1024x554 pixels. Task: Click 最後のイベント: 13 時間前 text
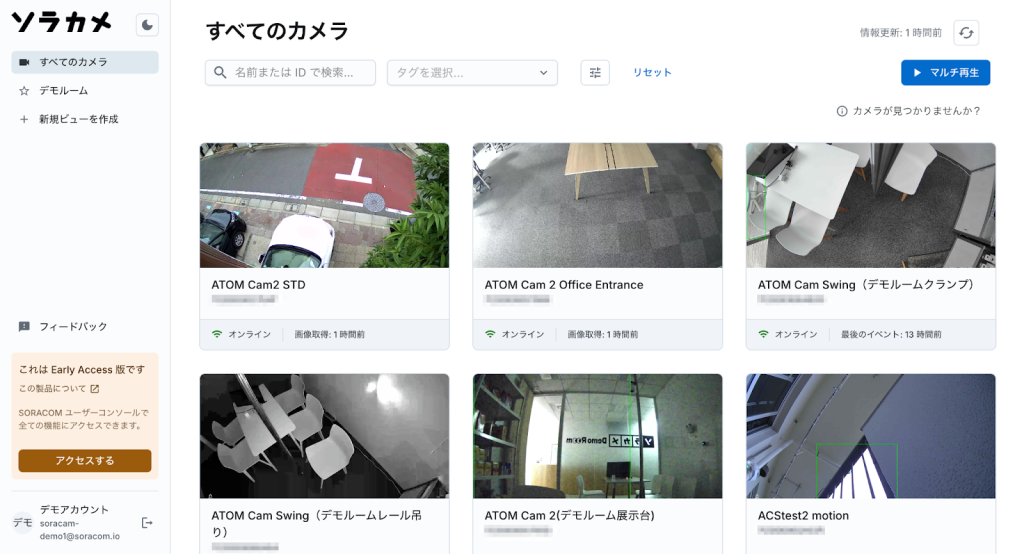pos(891,334)
